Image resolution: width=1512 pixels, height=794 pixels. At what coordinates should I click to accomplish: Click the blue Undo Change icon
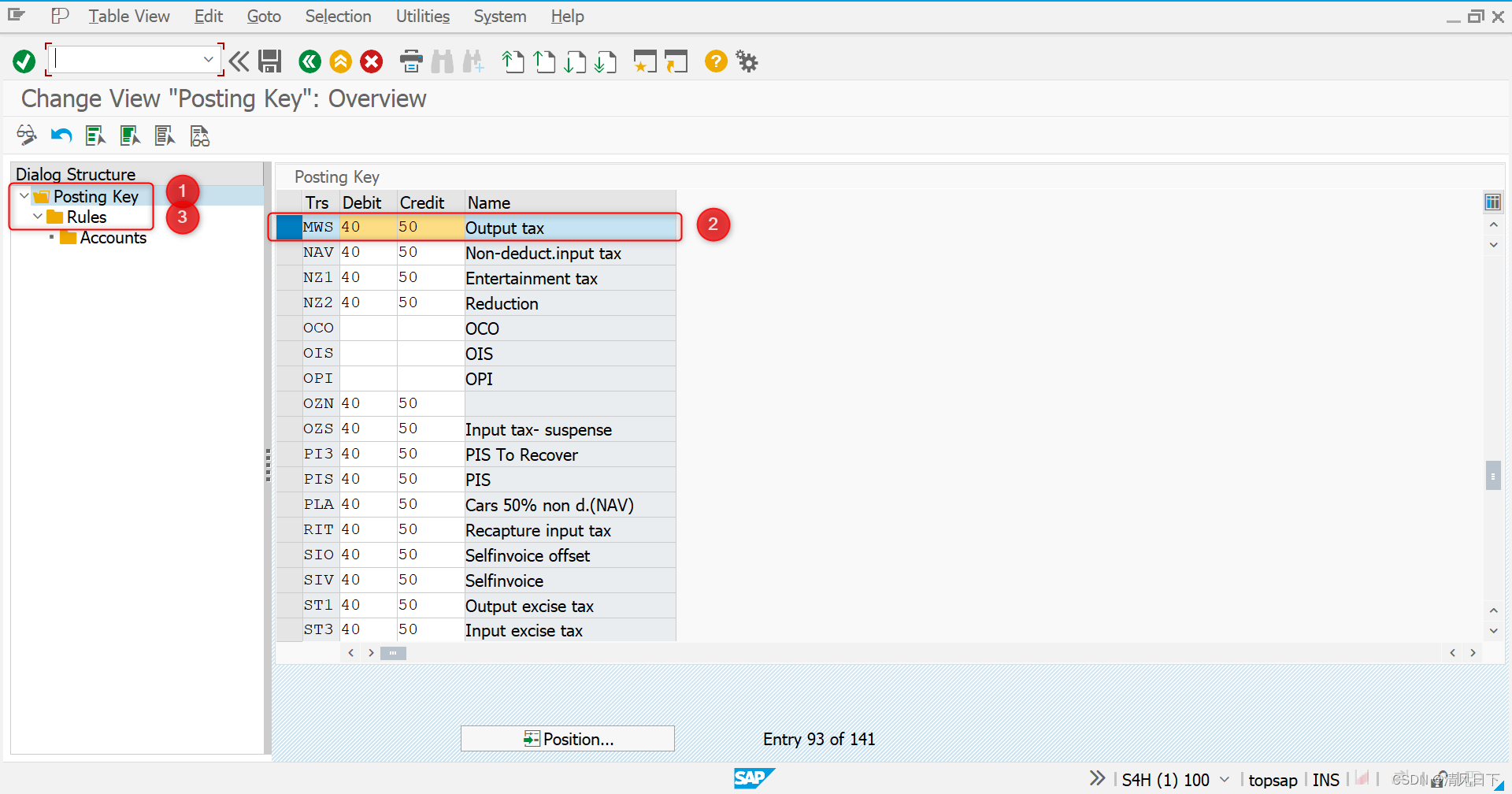point(61,135)
